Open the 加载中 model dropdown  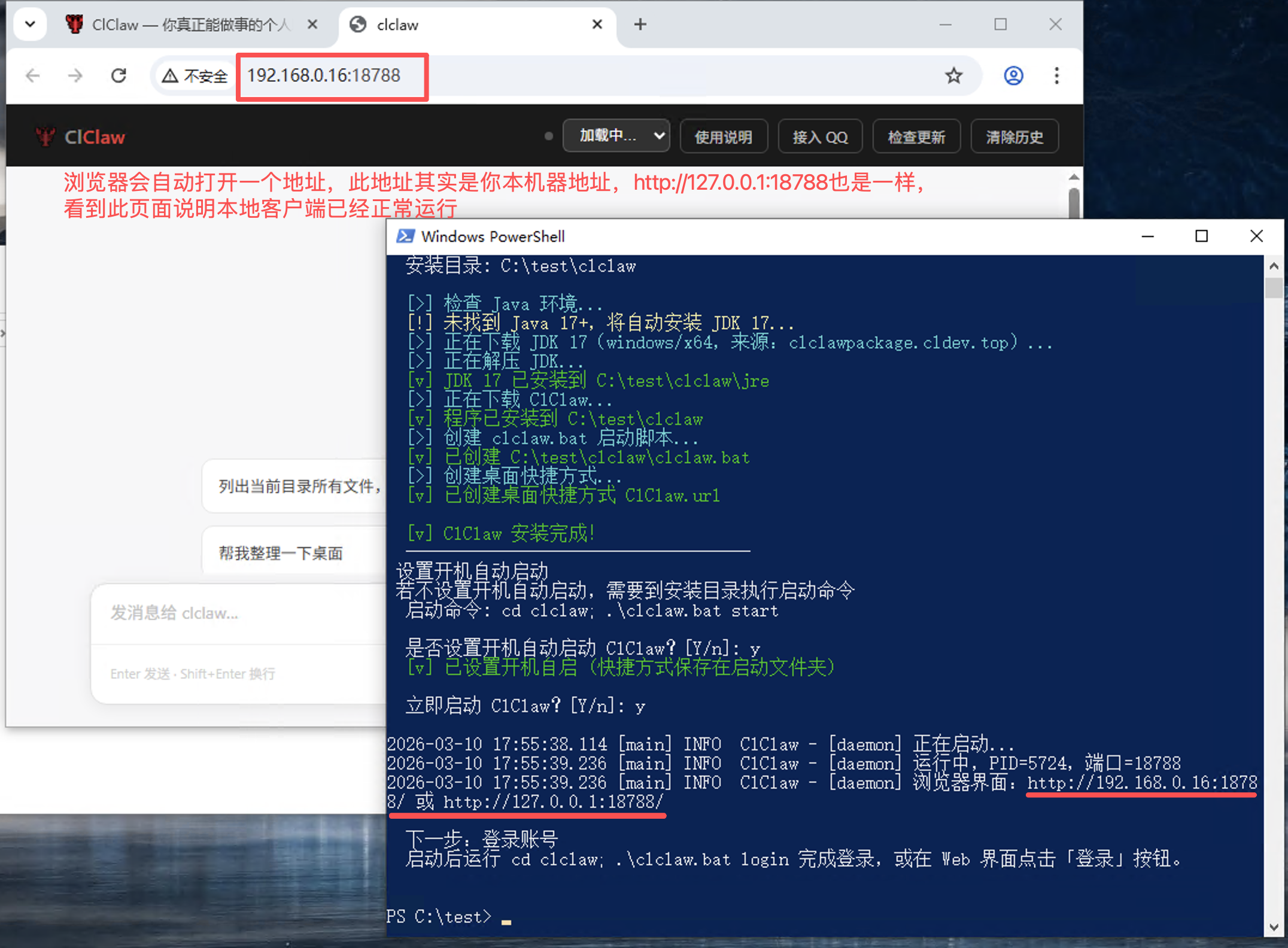click(x=616, y=136)
